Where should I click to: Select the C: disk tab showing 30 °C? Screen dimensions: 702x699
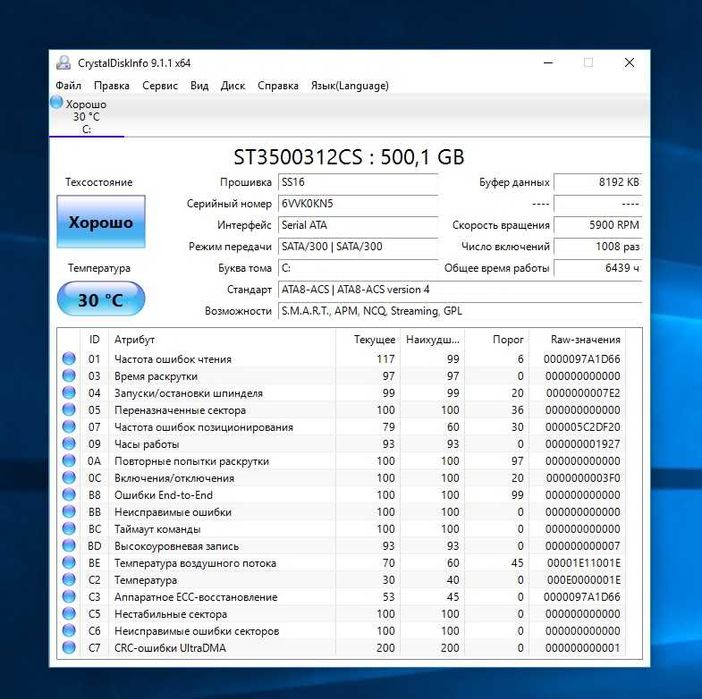[x=86, y=116]
